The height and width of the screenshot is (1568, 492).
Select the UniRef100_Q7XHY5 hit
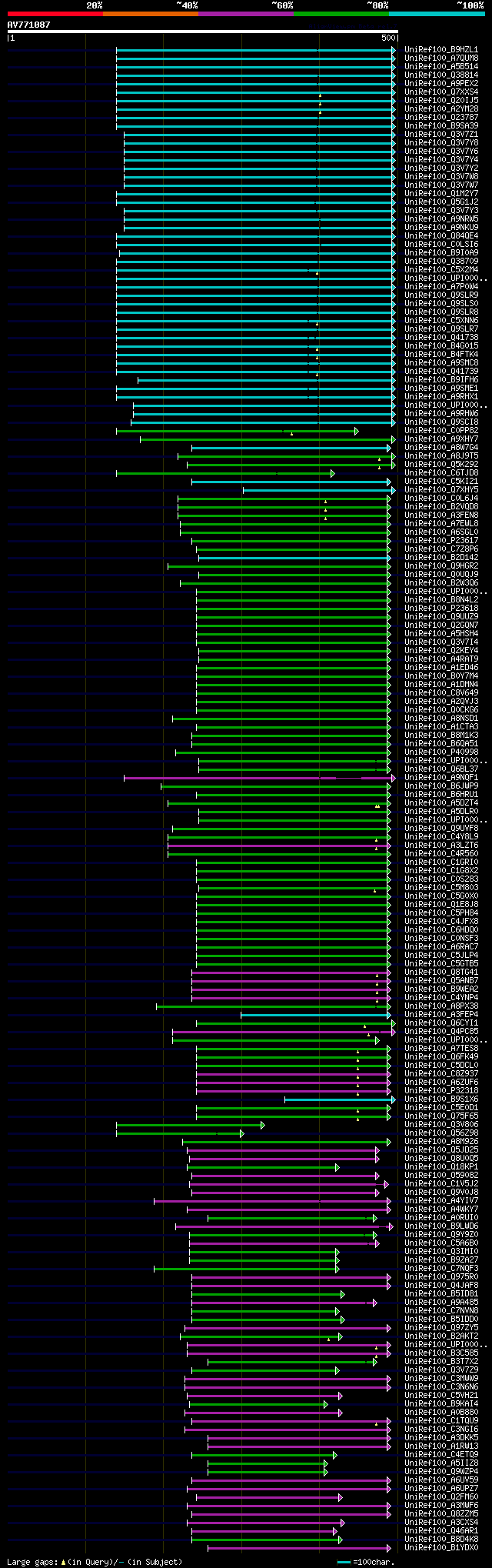[441, 490]
